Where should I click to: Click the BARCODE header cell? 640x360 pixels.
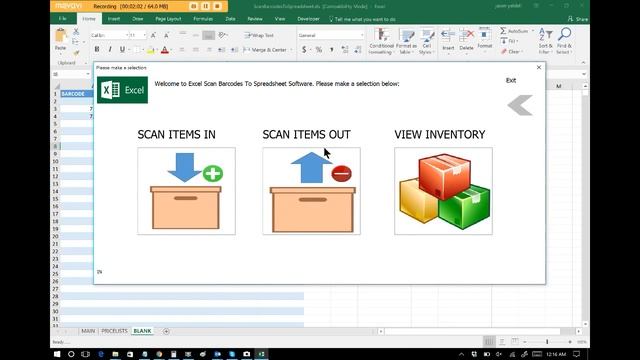pos(77,94)
